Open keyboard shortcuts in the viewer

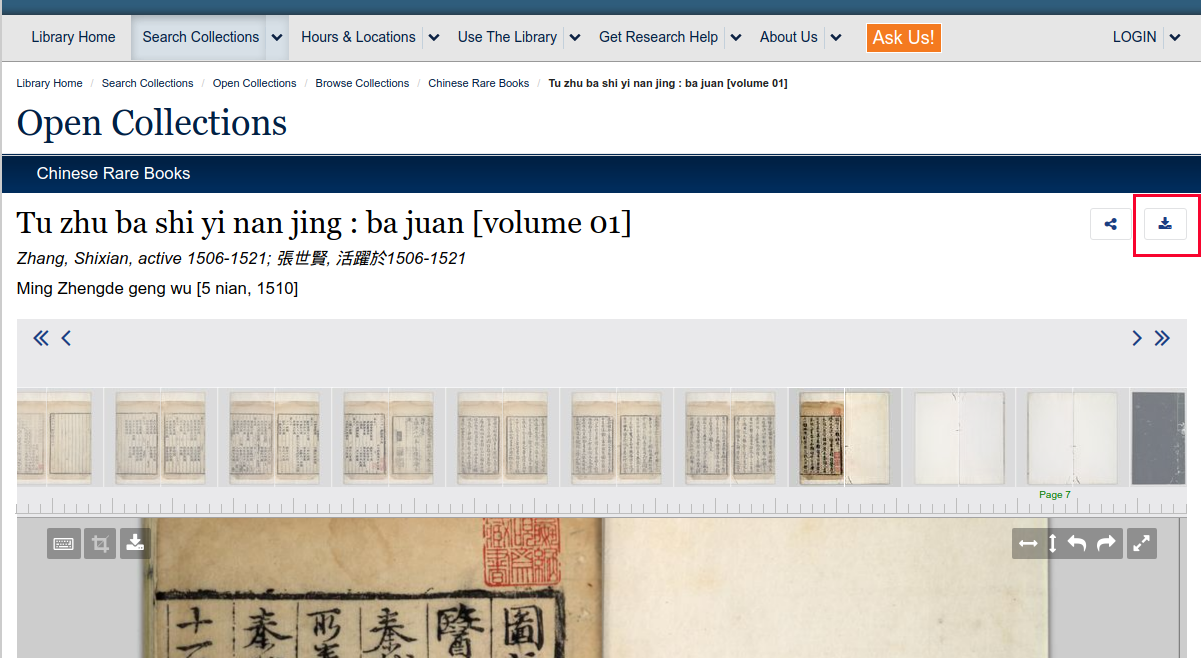[x=64, y=543]
